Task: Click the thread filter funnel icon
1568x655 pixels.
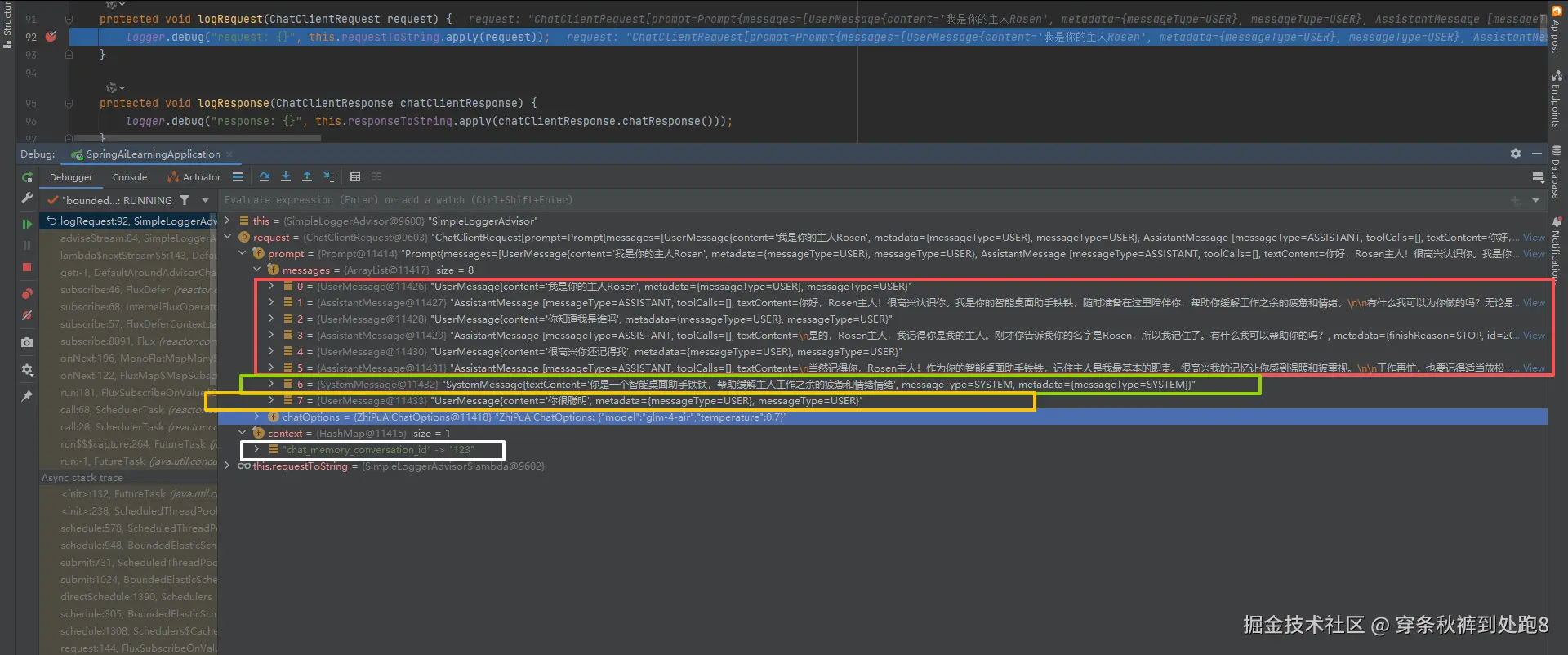Action: pos(185,200)
